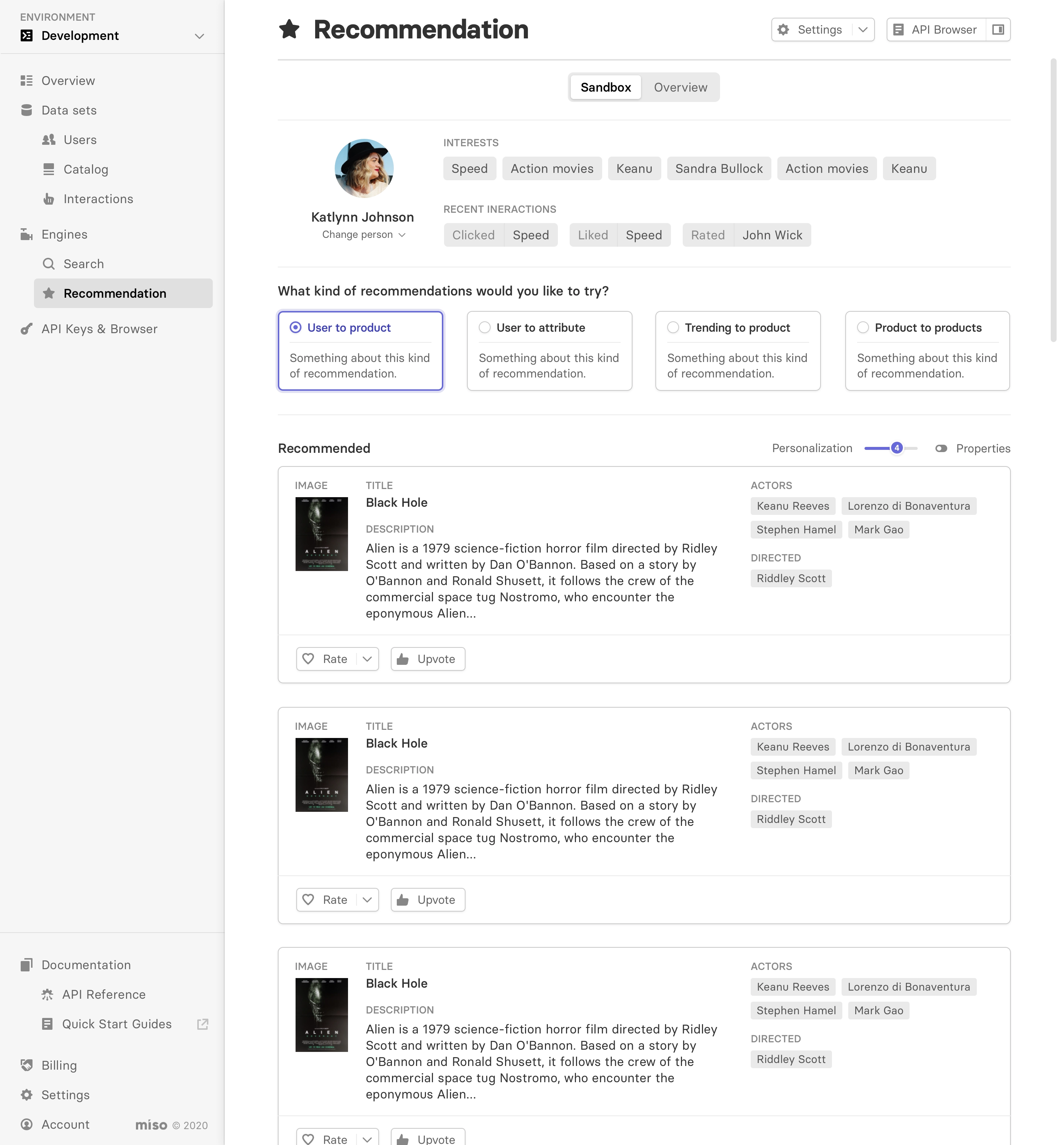Select the User to attribute radio option
This screenshot has width=1064, height=1145.
[485, 328]
